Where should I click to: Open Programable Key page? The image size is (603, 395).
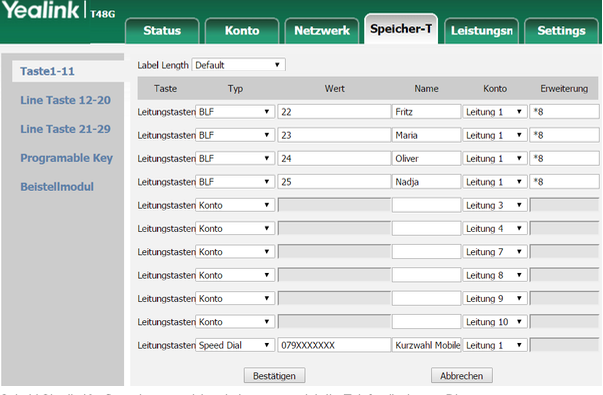(67, 158)
